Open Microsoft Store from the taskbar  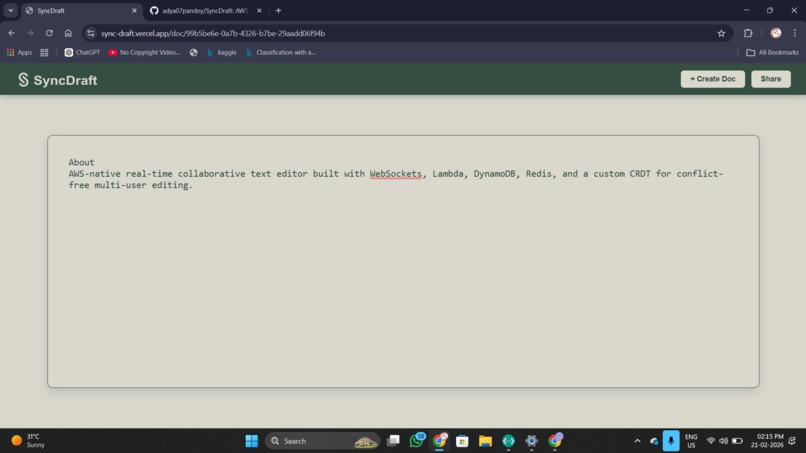(x=462, y=441)
